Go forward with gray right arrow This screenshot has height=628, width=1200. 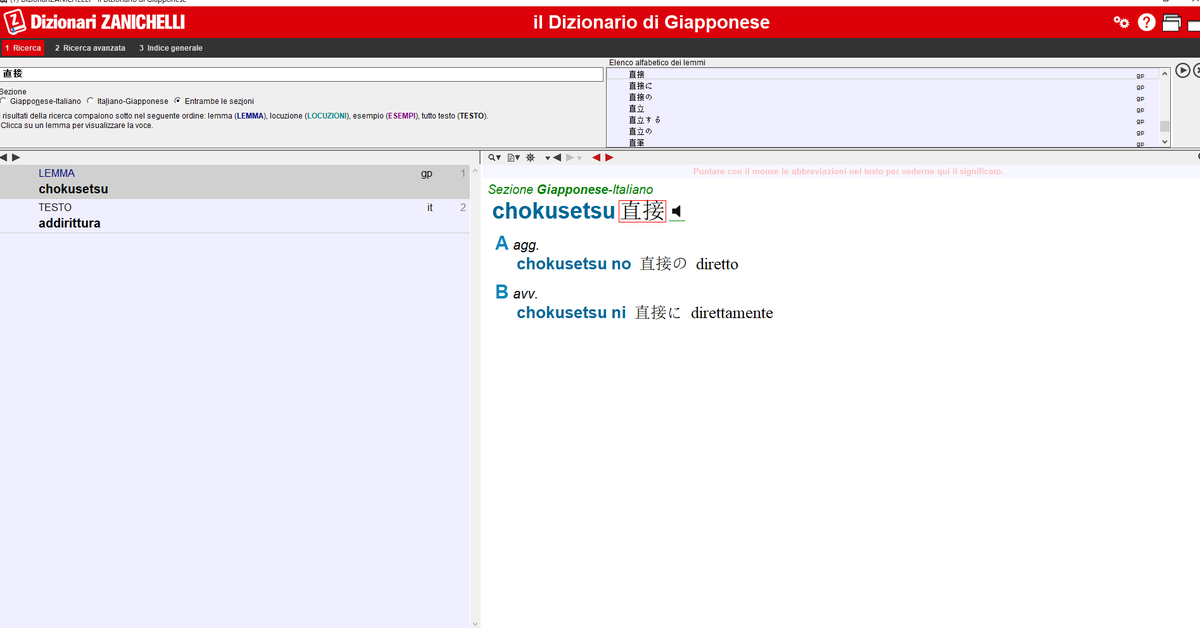click(x=570, y=157)
